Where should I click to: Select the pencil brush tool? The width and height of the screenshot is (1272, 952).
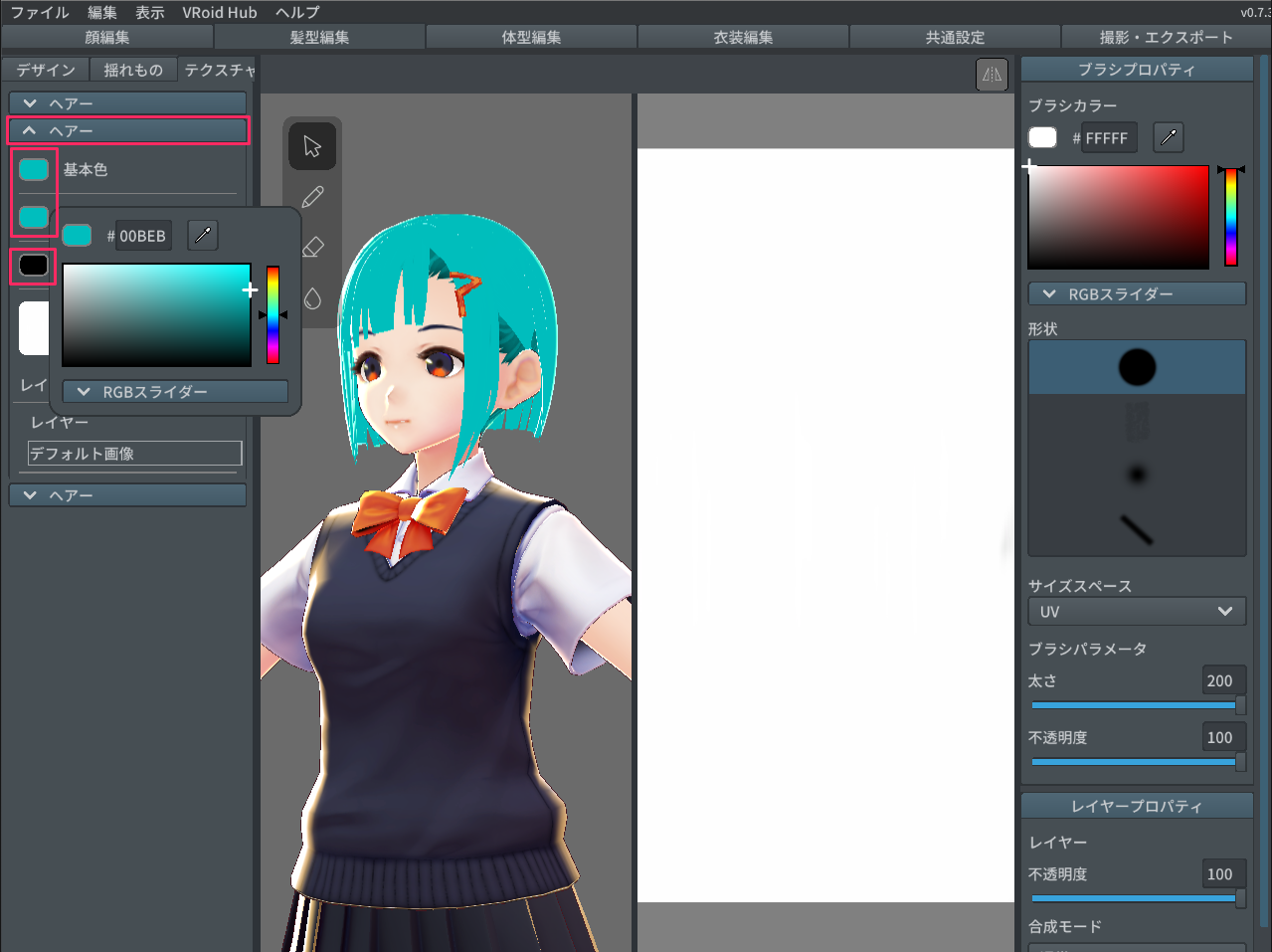tap(312, 197)
